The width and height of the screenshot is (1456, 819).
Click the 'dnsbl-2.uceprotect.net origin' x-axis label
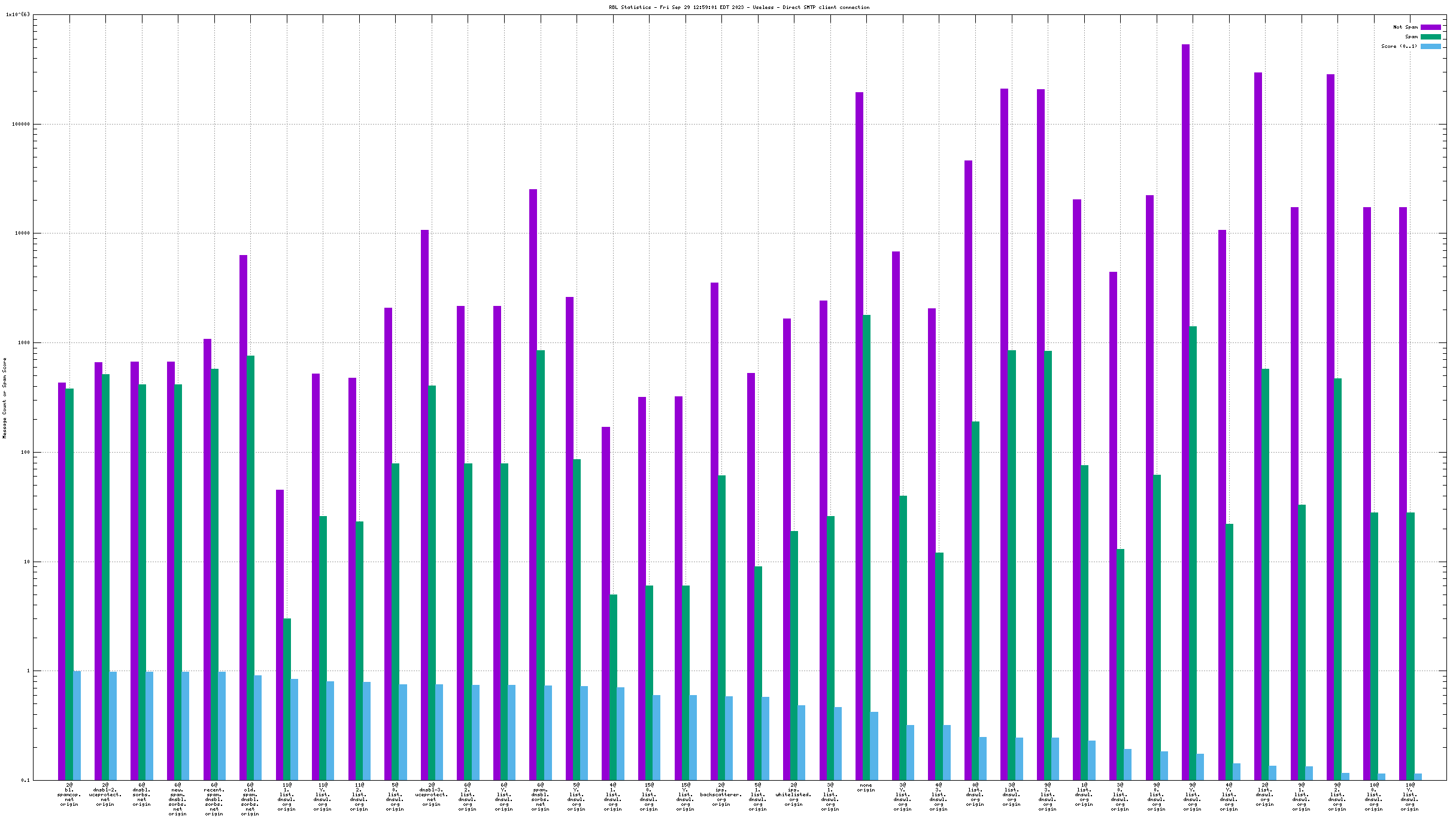pyautogui.click(x=105, y=794)
